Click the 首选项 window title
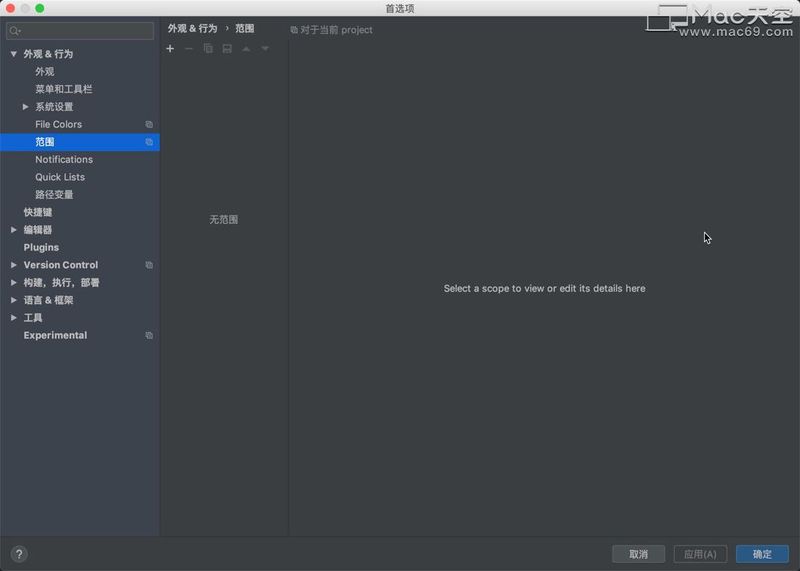 399,8
